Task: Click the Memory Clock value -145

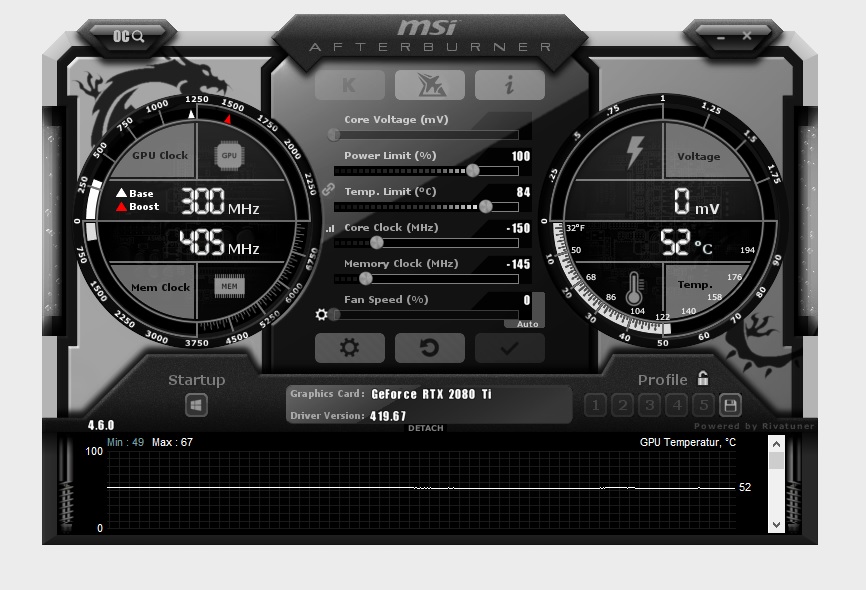Action: [x=518, y=264]
